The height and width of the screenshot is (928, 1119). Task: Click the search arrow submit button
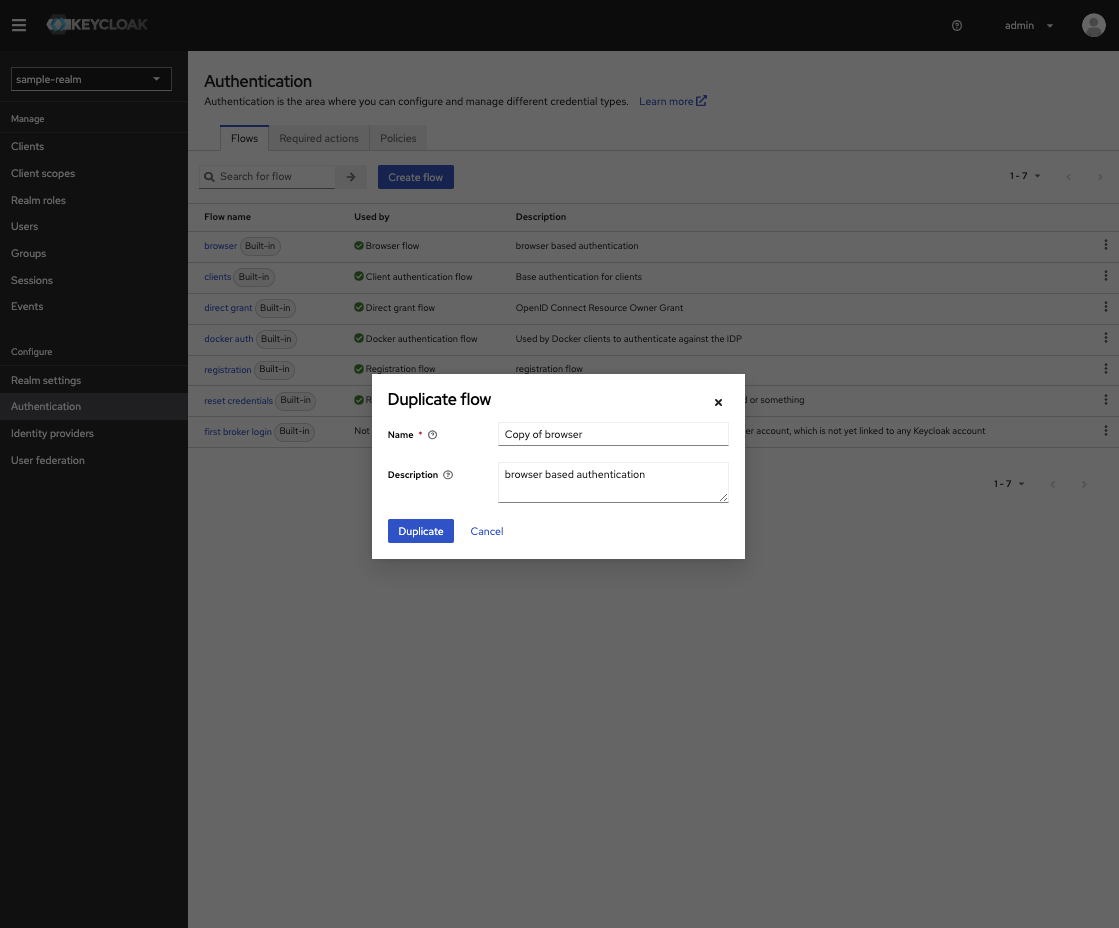(351, 177)
